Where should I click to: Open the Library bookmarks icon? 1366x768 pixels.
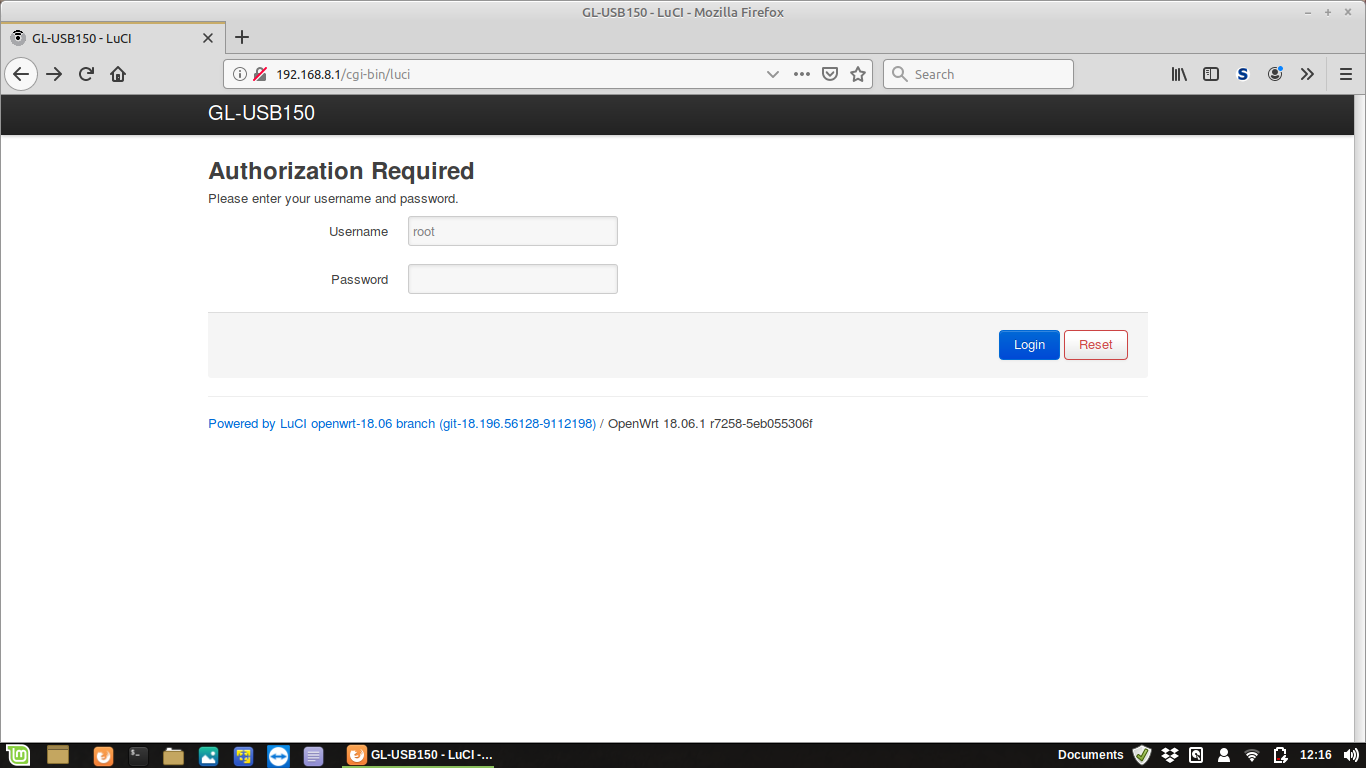pyautogui.click(x=1179, y=74)
